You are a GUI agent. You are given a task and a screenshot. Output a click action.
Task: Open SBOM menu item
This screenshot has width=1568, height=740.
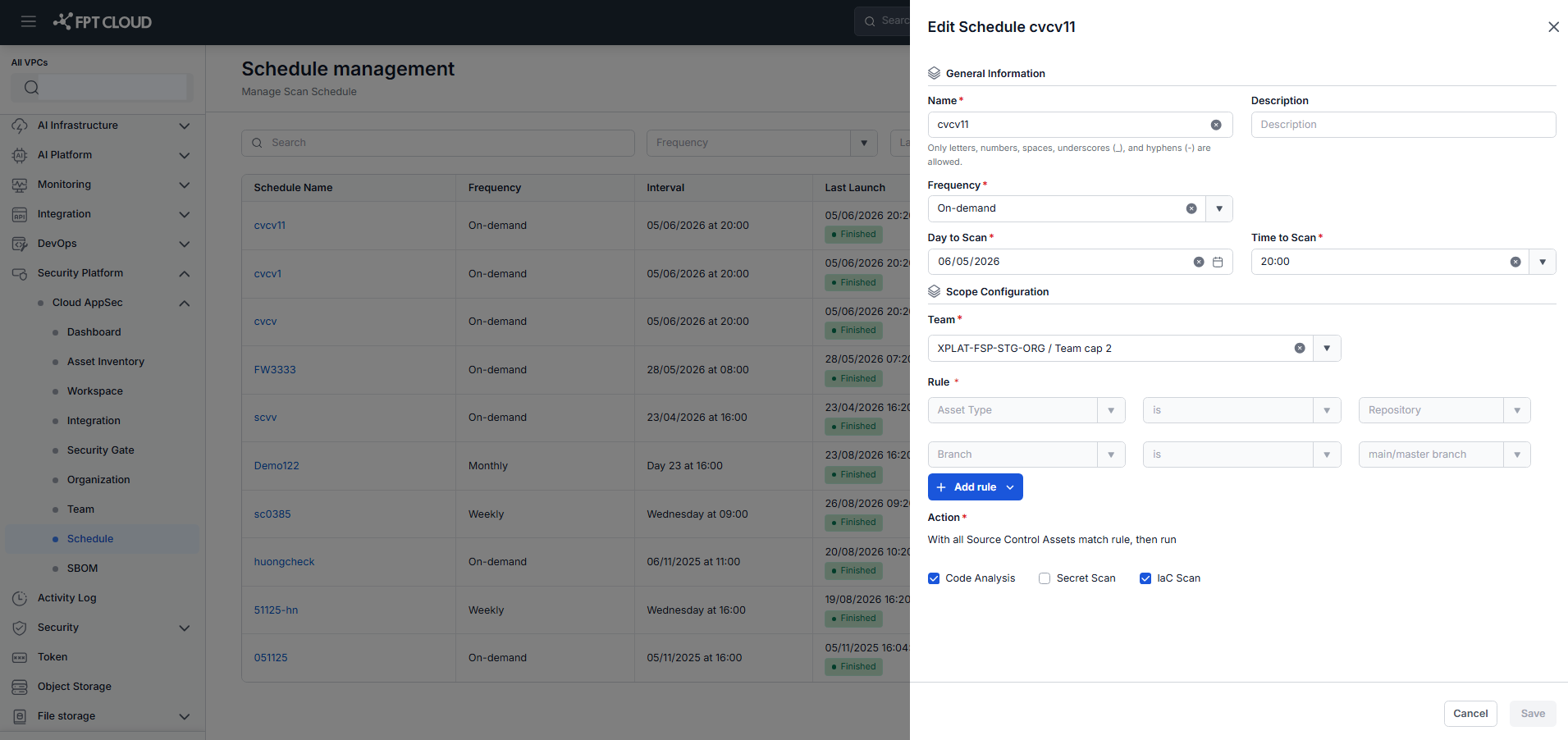pyautogui.click(x=82, y=569)
